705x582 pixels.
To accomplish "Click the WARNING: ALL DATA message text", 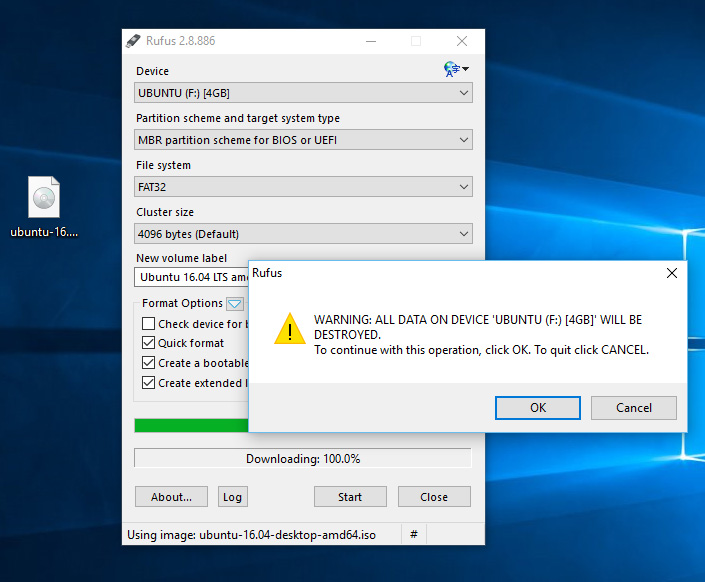I will [481, 335].
